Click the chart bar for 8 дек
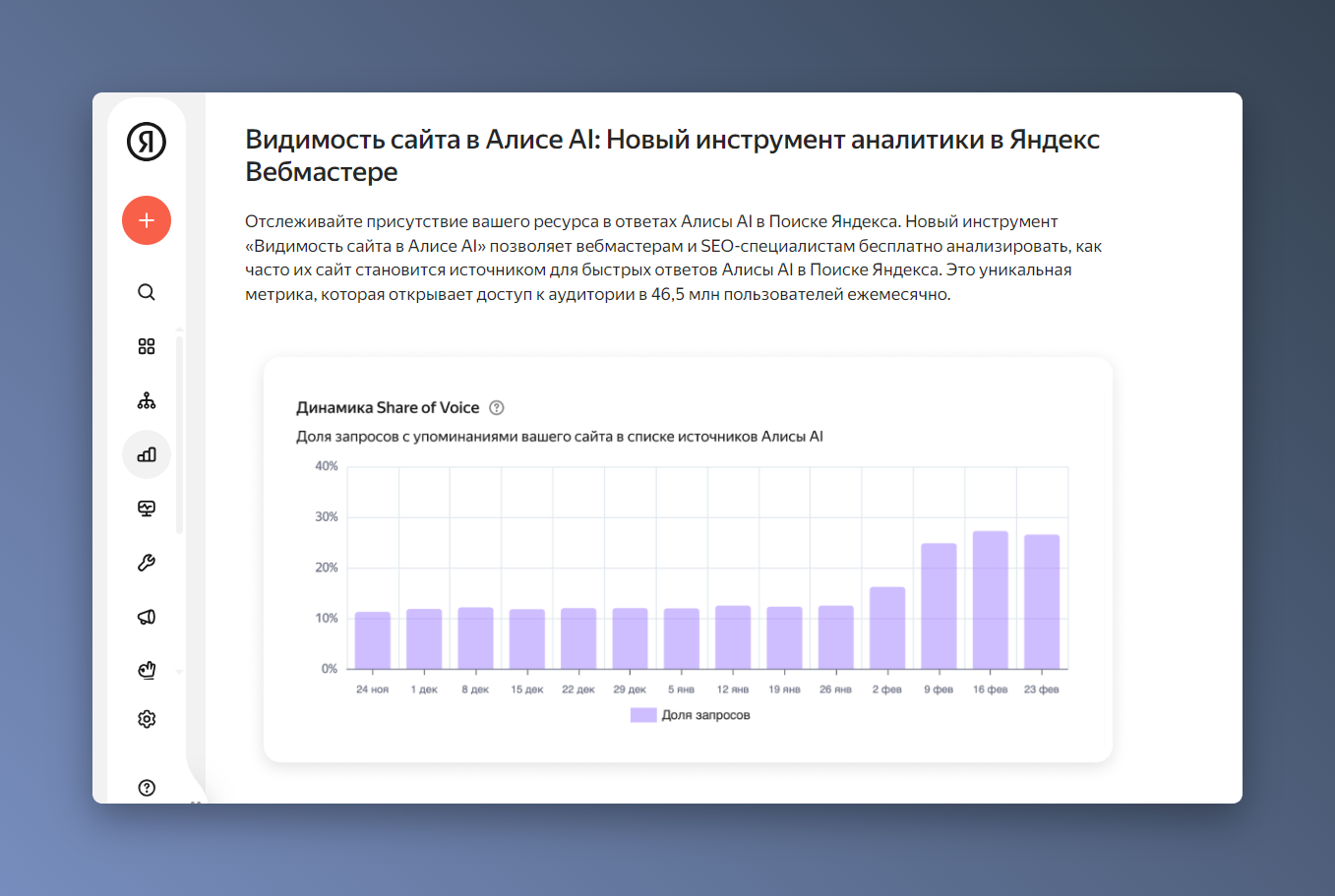Viewport: 1335px width, 896px height. [475, 638]
